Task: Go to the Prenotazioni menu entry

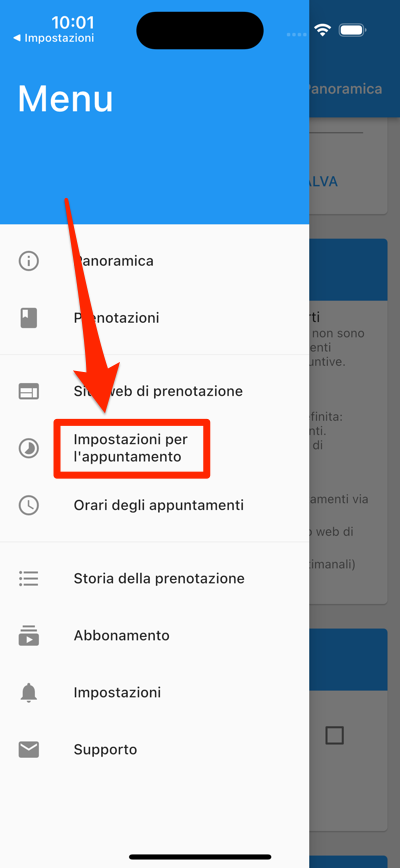Action: [155, 318]
